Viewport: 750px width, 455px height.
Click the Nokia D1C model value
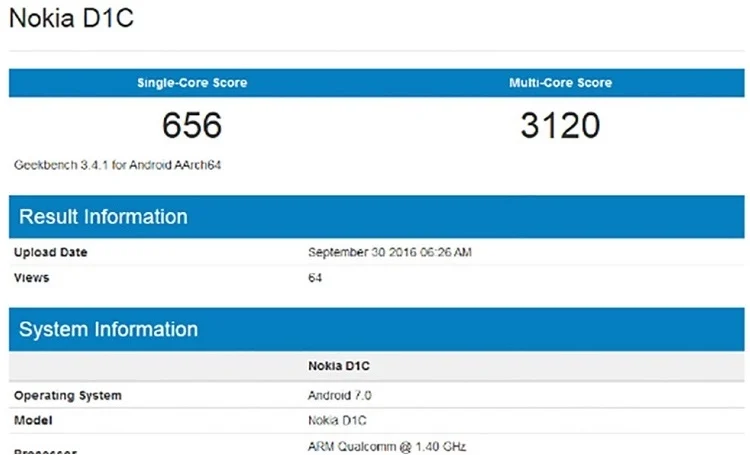[x=337, y=421]
